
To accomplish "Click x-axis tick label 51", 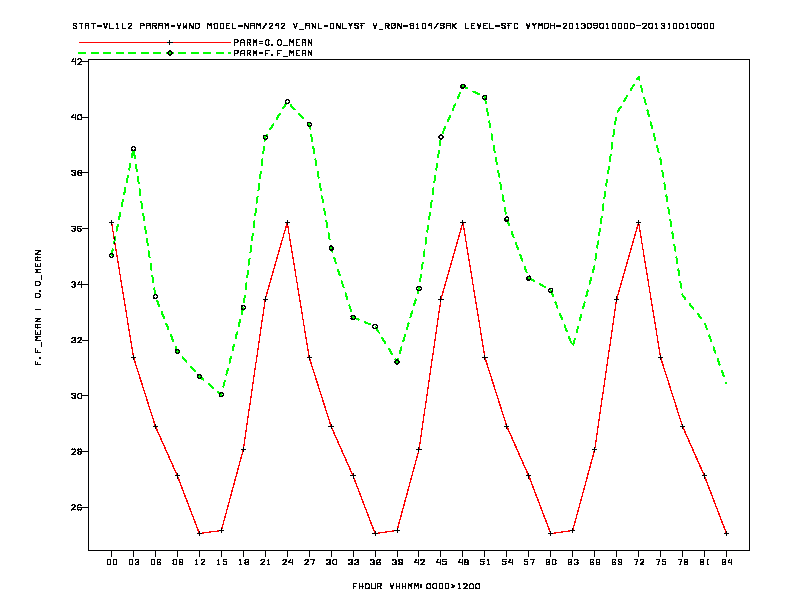I will (x=485, y=562).
